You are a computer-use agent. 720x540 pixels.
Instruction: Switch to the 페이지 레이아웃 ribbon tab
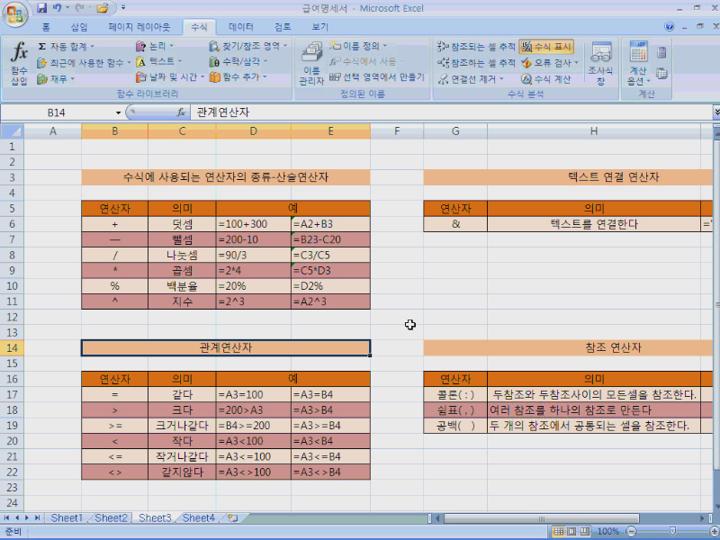click(139, 27)
